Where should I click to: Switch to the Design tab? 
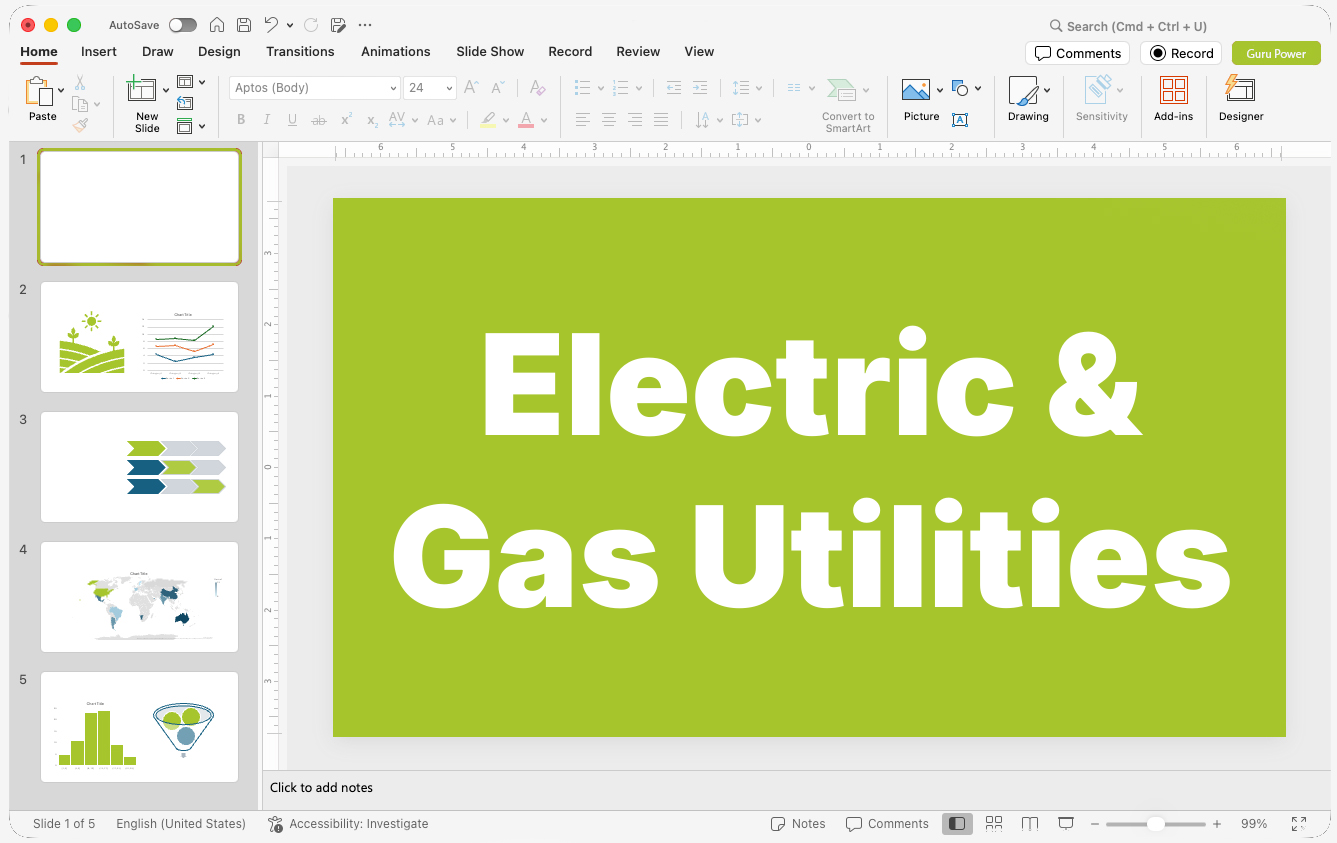(219, 51)
